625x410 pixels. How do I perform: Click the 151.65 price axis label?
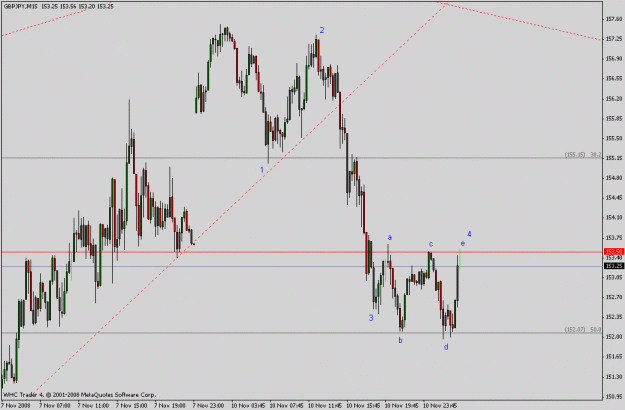click(614, 357)
